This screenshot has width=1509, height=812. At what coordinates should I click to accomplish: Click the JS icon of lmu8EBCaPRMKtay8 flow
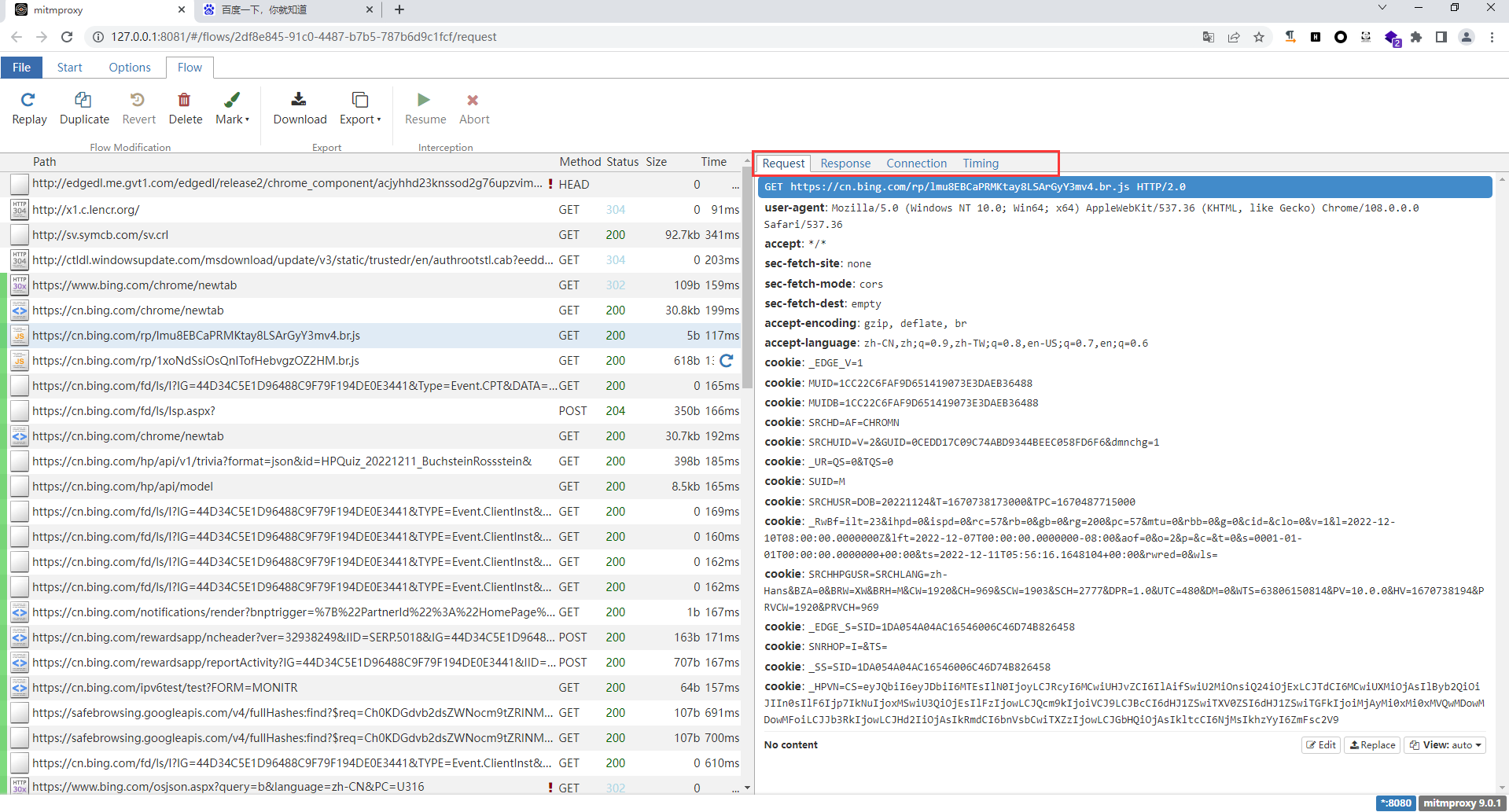pyautogui.click(x=20, y=336)
